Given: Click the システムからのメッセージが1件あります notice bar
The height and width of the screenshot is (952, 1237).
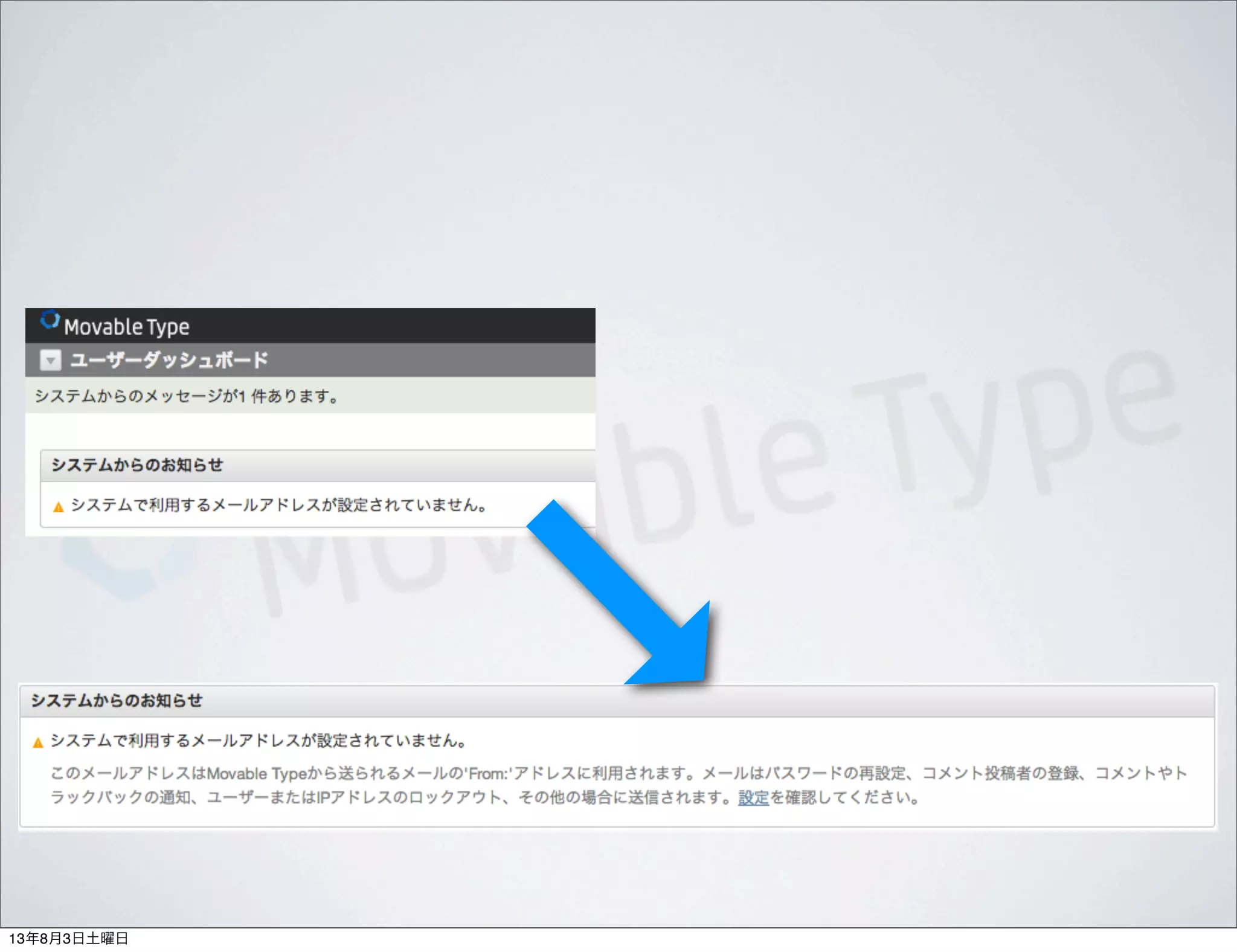Looking at the screenshot, I should 187,396.
